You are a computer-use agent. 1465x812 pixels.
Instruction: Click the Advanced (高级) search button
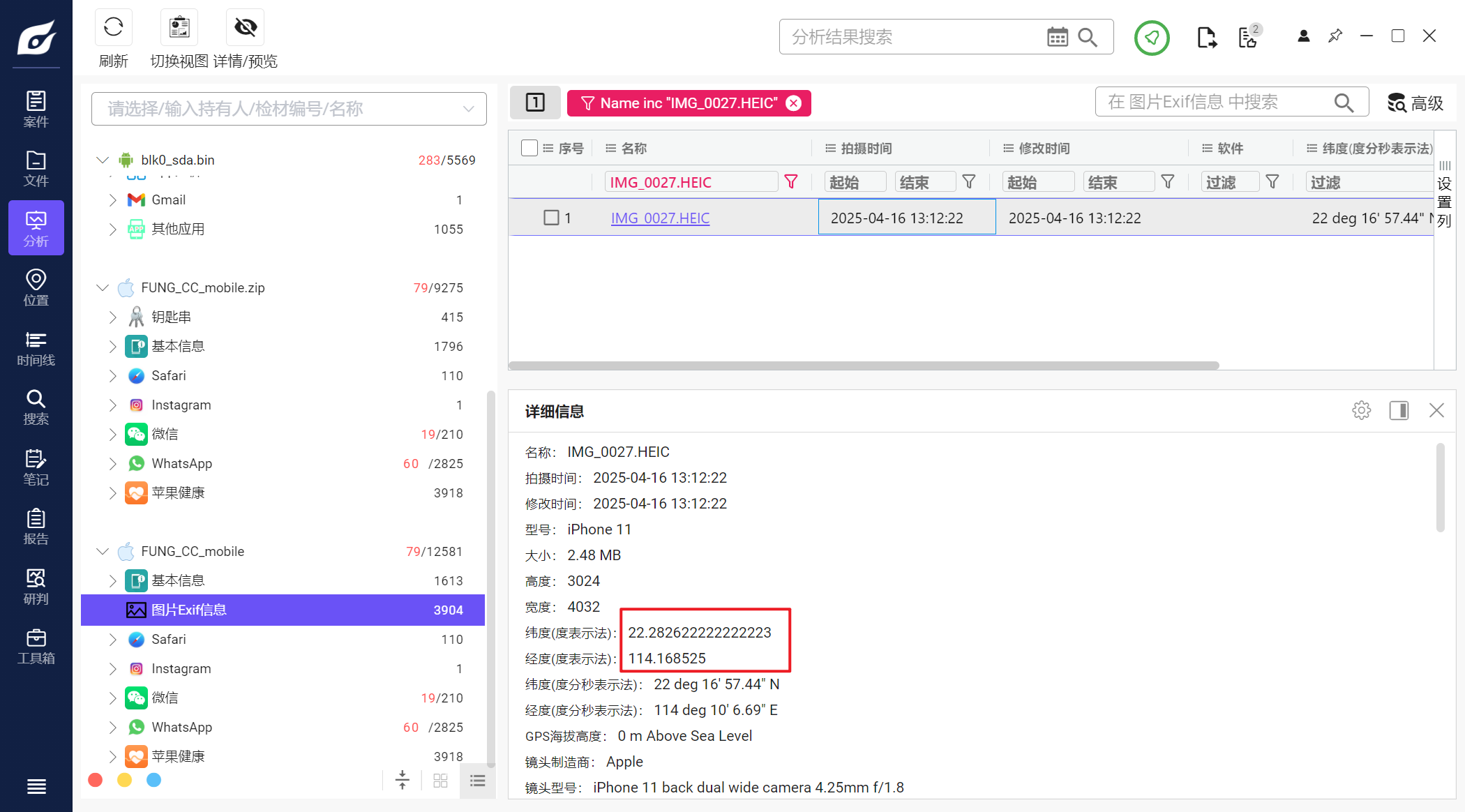pyautogui.click(x=1415, y=103)
